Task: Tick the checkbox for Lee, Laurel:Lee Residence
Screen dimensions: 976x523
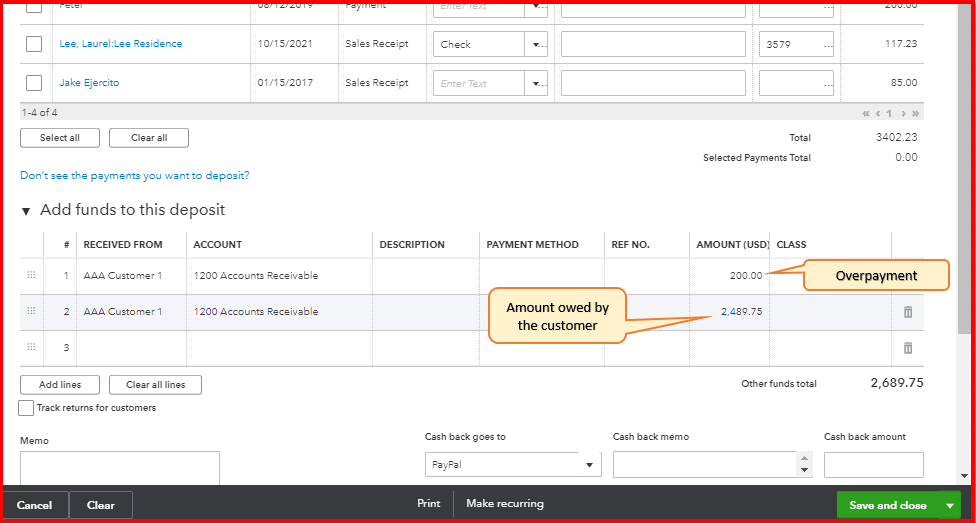Action: (x=34, y=44)
